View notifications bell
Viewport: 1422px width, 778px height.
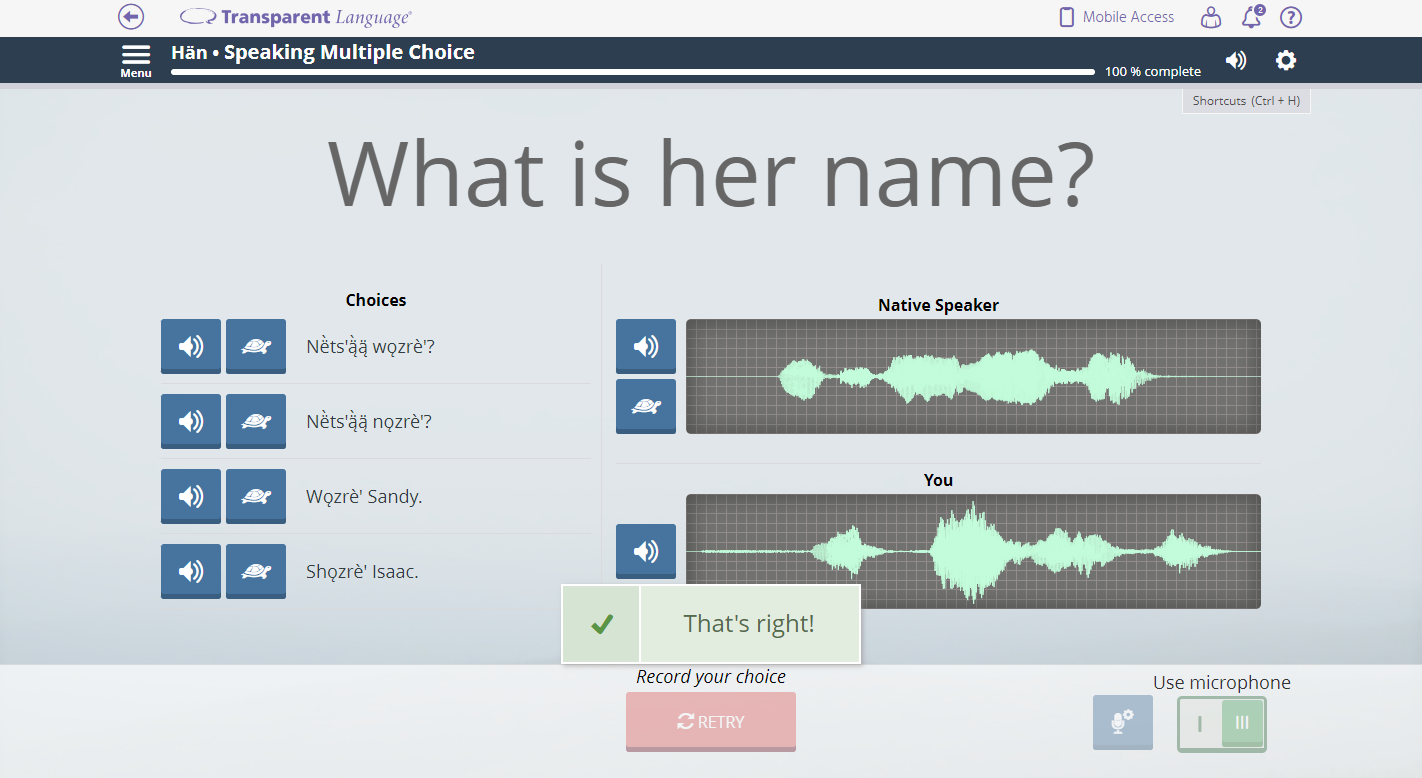(1251, 17)
